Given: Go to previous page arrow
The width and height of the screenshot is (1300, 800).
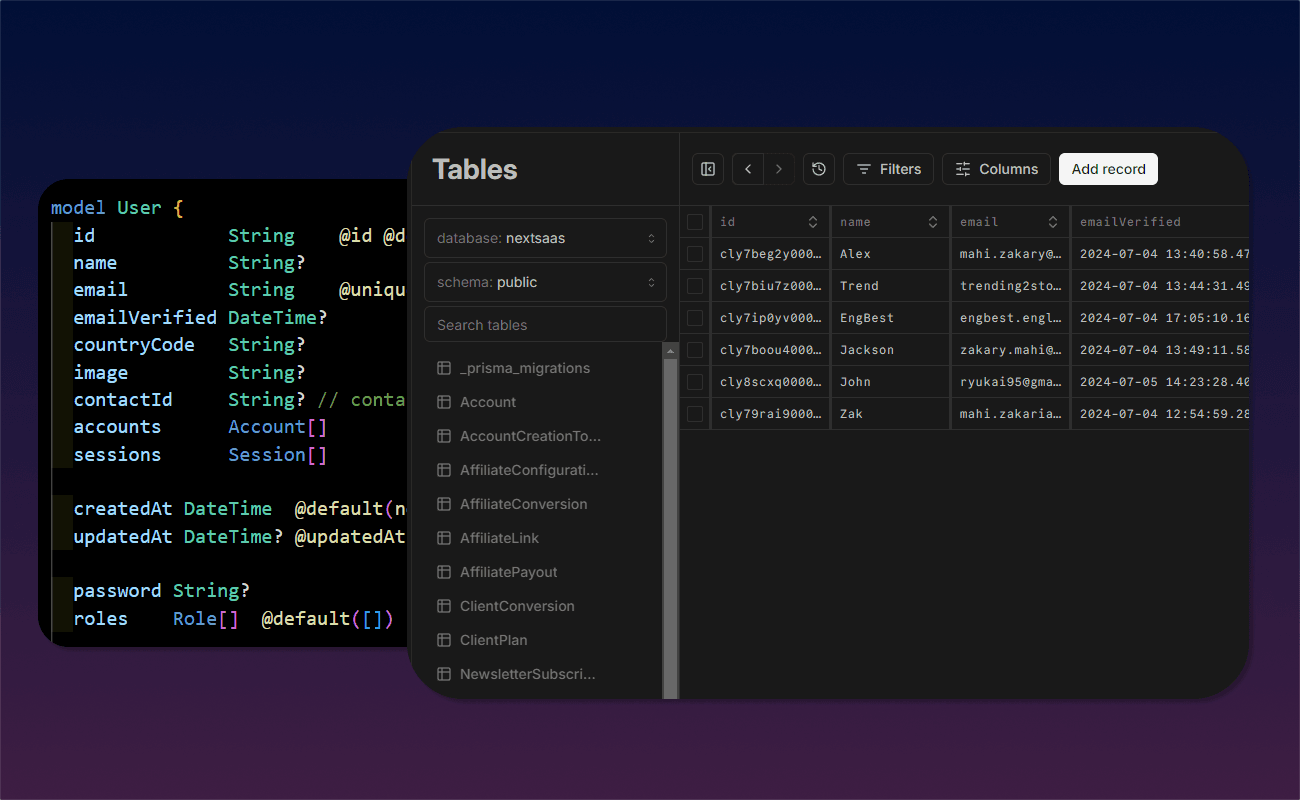Looking at the screenshot, I should pyautogui.click(x=748, y=169).
